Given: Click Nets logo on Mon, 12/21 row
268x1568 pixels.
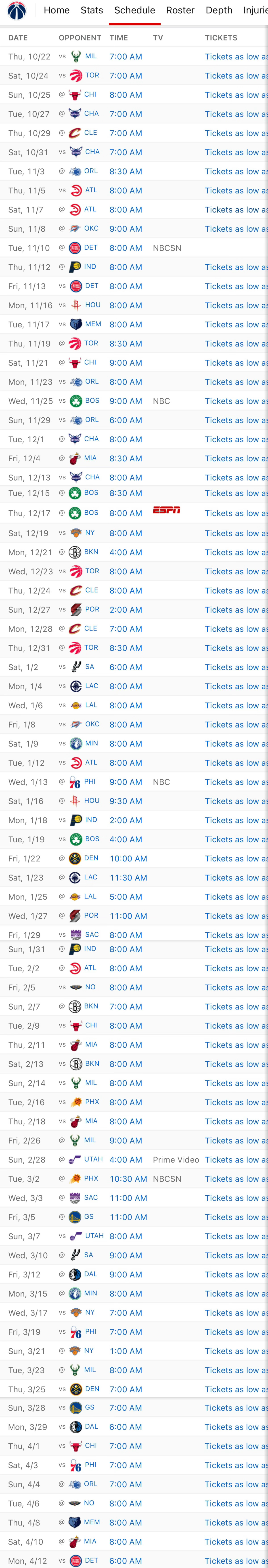Looking at the screenshot, I should (75, 553).
